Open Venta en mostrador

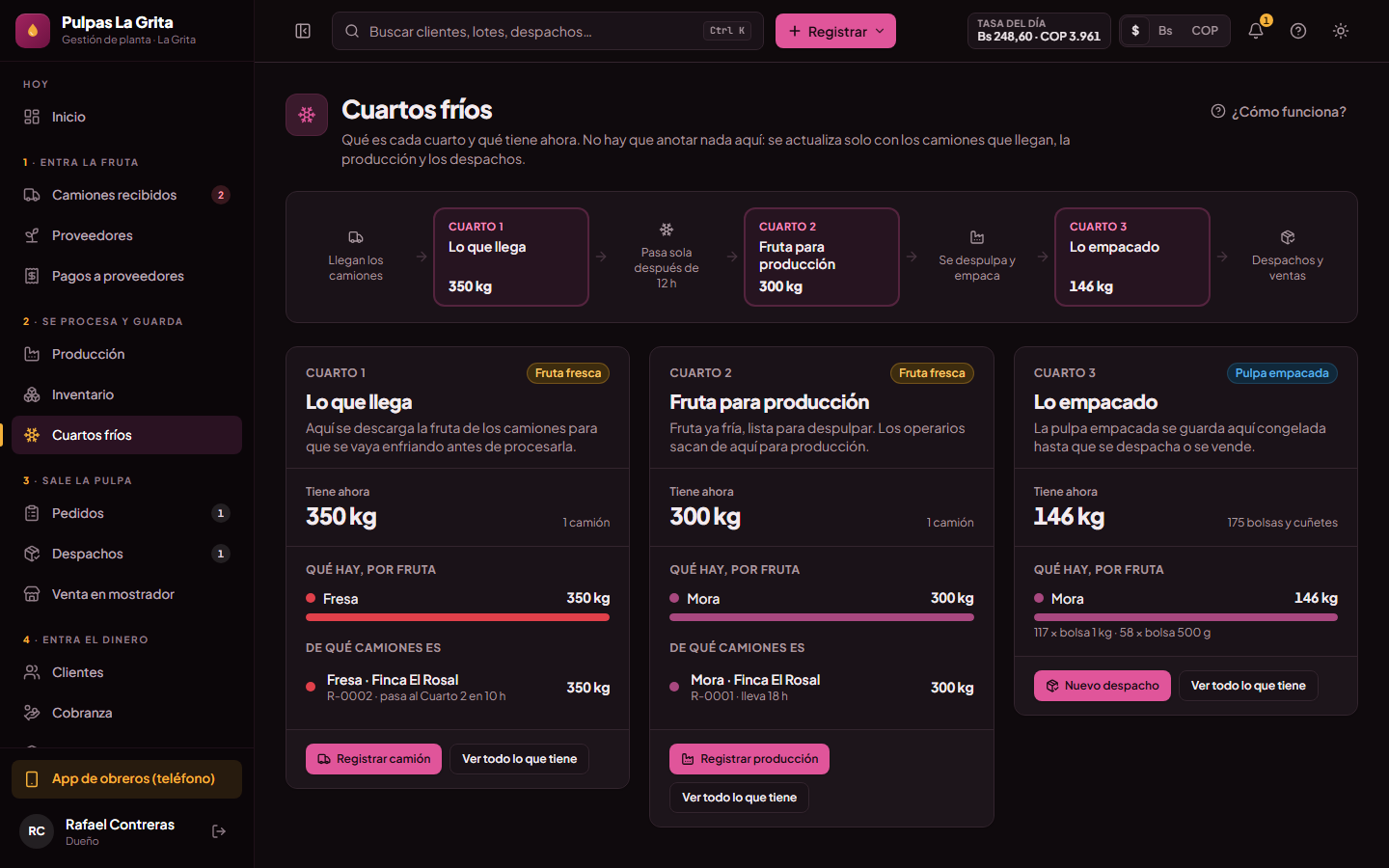126,594
